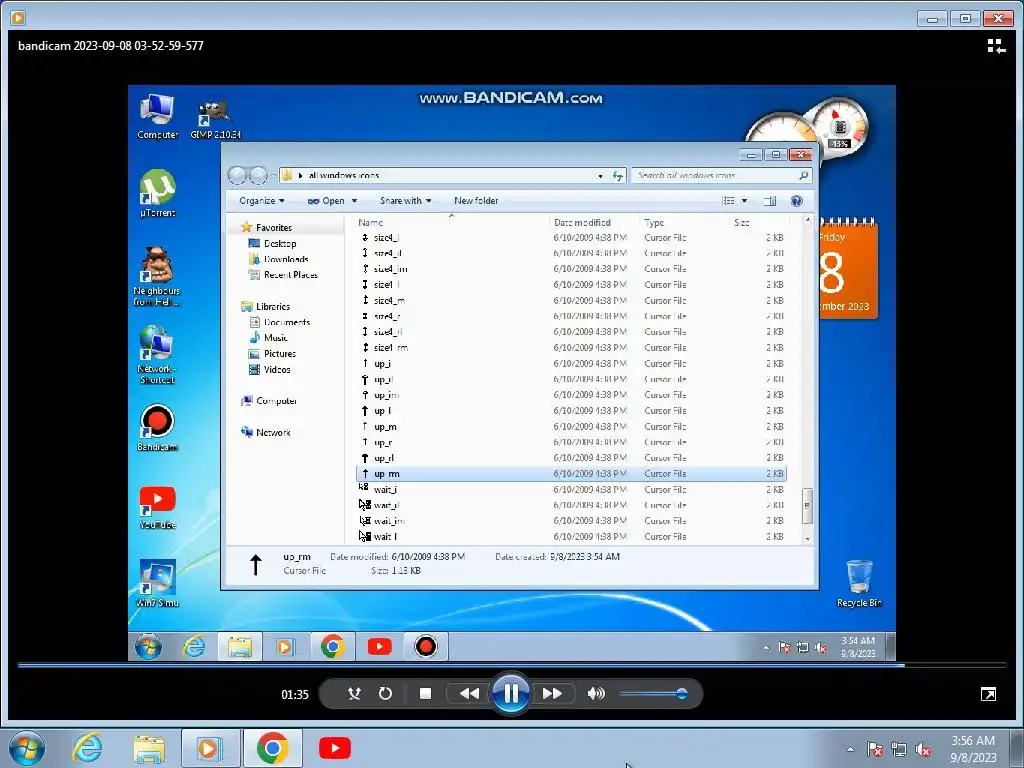Image resolution: width=1024 pixels, height=768 pixels.
Task: Click the Open button in the recorded Explorer toolbar
Action: [326, 200]
